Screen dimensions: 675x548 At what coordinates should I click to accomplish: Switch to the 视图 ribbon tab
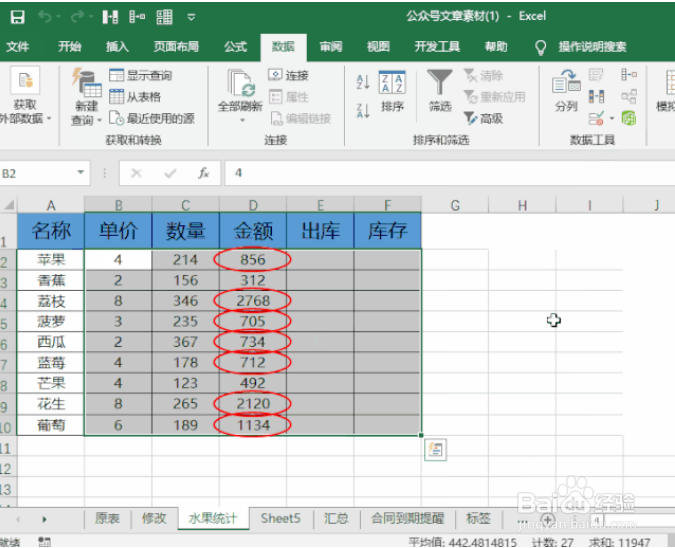coord(378,46)
